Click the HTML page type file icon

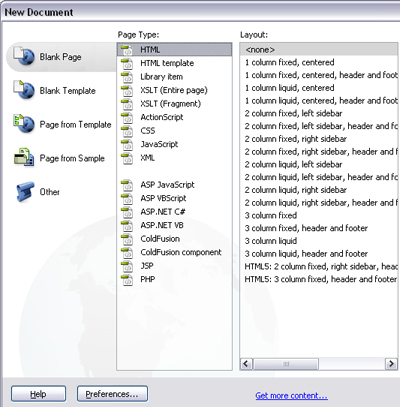click(x=127, y=50)
